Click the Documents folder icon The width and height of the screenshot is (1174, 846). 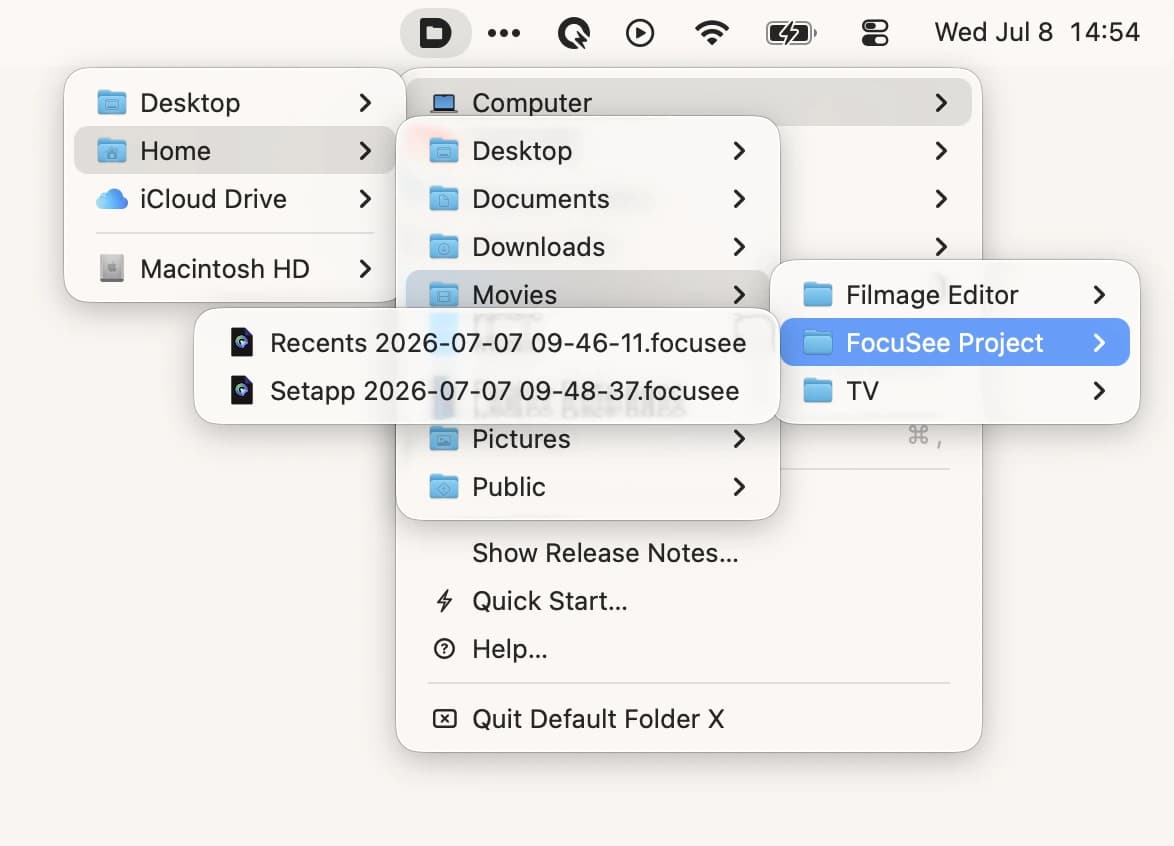pyautogui.click(x=443, y=199)
